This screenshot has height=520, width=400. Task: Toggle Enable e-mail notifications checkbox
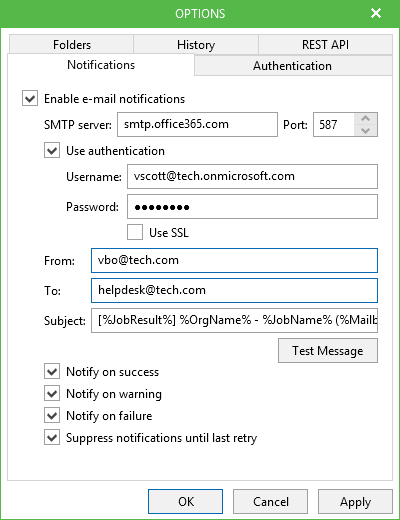[30, 99]
